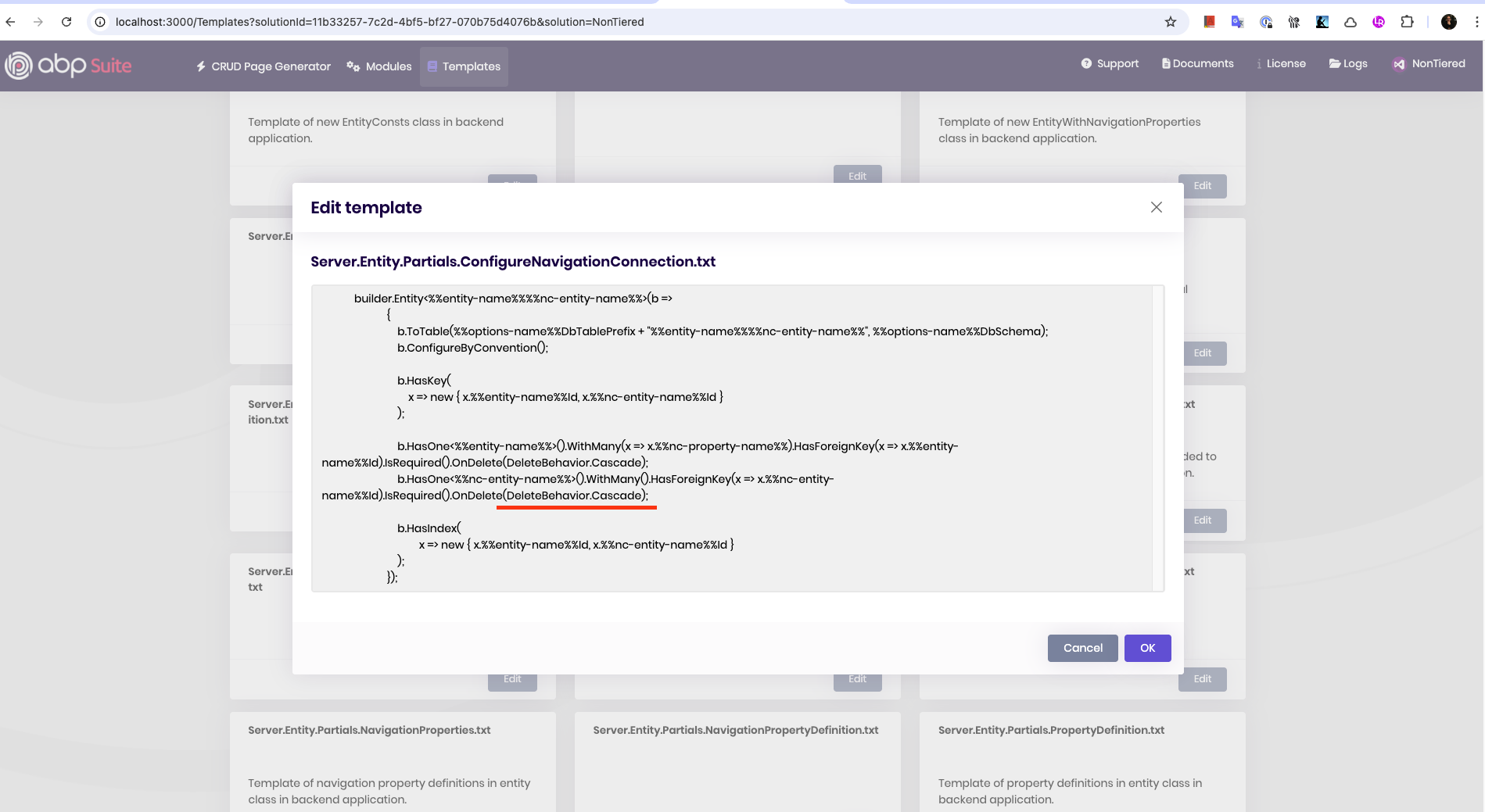Click the browser back arrow
The width and height of the screenshot is (1485, 812).
pos(11,22)
